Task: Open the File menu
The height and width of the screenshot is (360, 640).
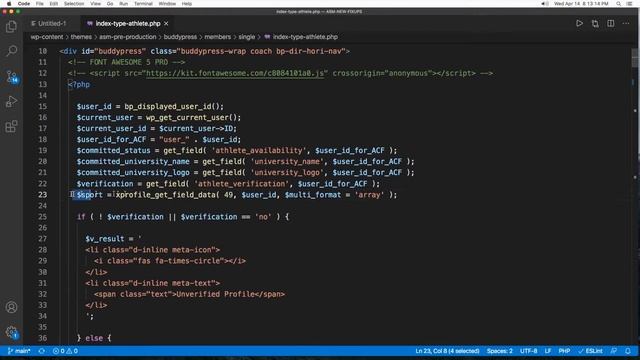Action: point(40,4)
